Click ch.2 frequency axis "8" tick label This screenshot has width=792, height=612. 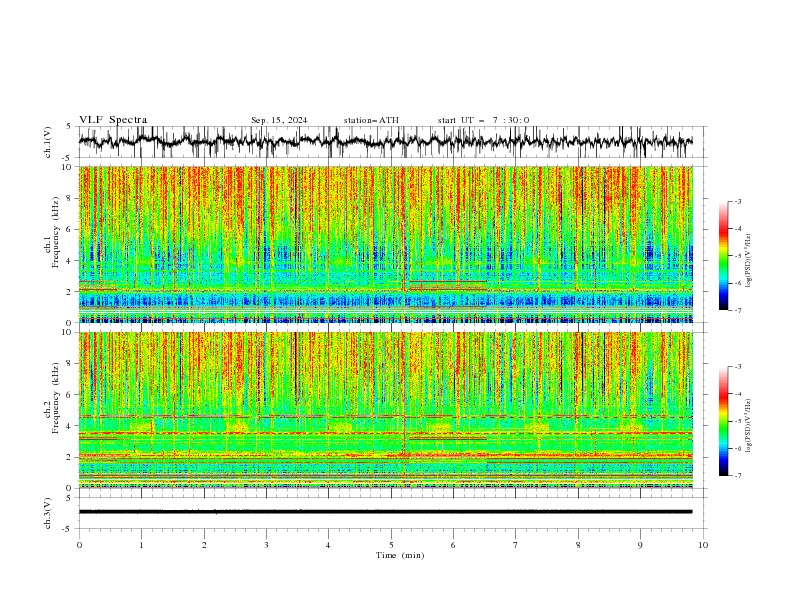(70, 364)
